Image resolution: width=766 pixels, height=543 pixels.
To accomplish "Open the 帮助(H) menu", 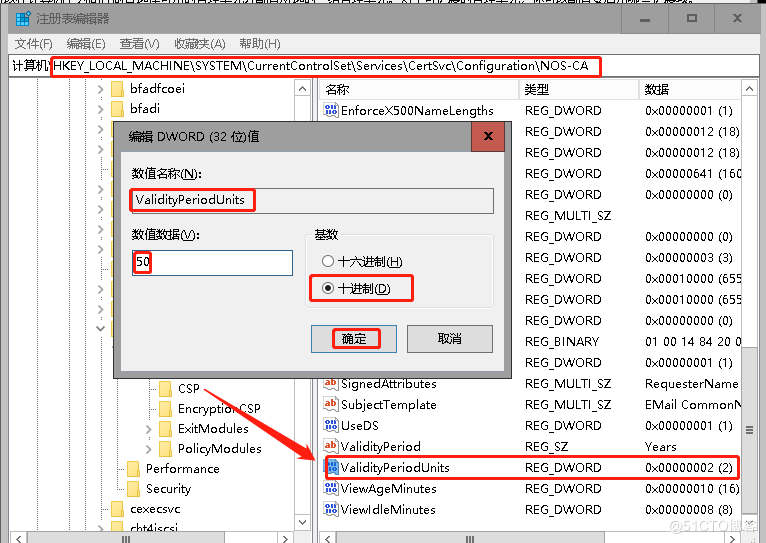I will (x=260, y=44).
